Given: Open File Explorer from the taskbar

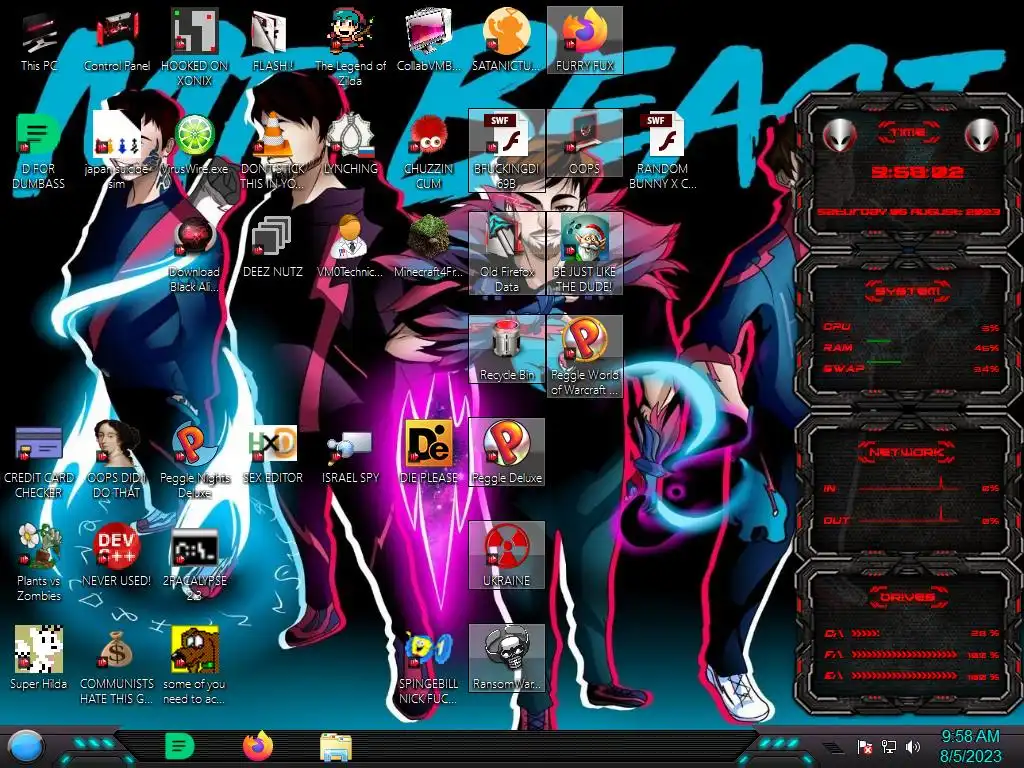Looking at the screenshot, I should pos(336,747).
